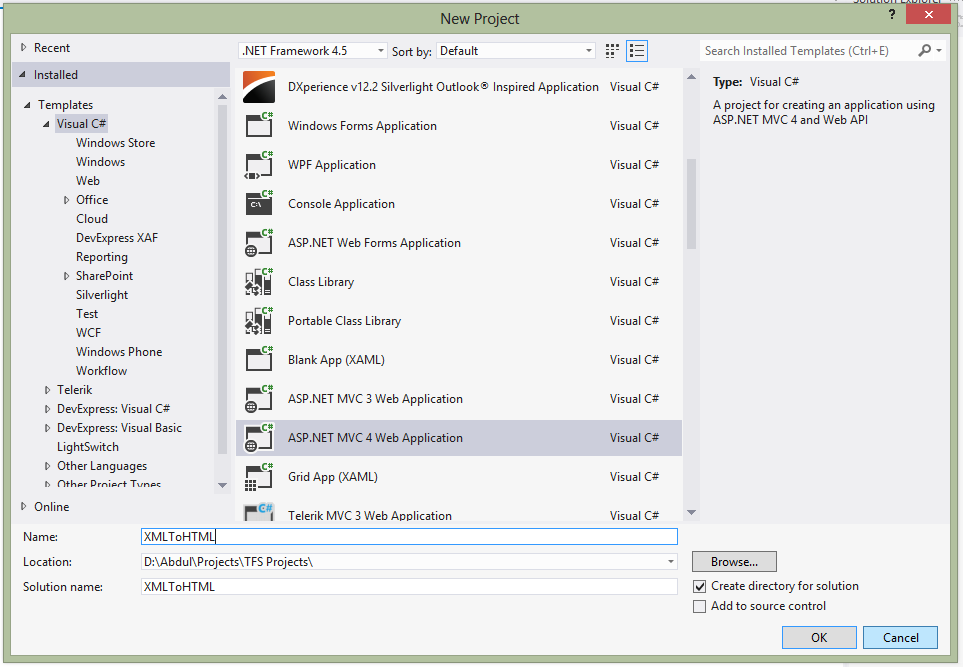Click the Grid App (XAML) icon
The height and width of the screenshot is (667, 963).
coord(259,477)
